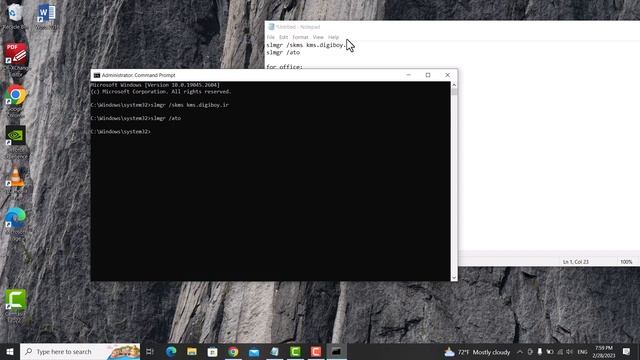
Task: Open the Command Prompt system menu icon
Action: point(97,75)
